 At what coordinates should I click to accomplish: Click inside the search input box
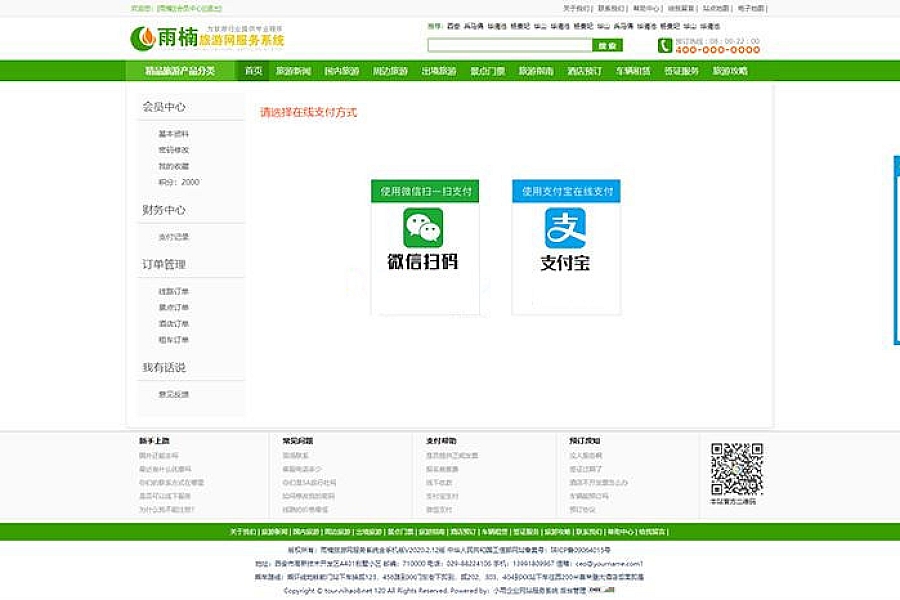click(510, 45)
